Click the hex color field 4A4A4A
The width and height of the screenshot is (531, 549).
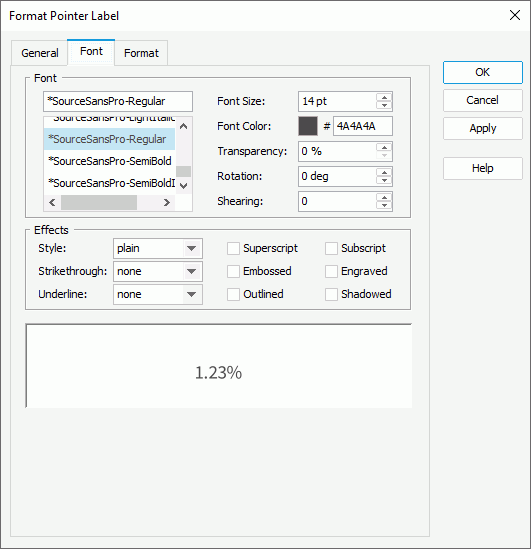pyautogui.click(x=363, y=126)
